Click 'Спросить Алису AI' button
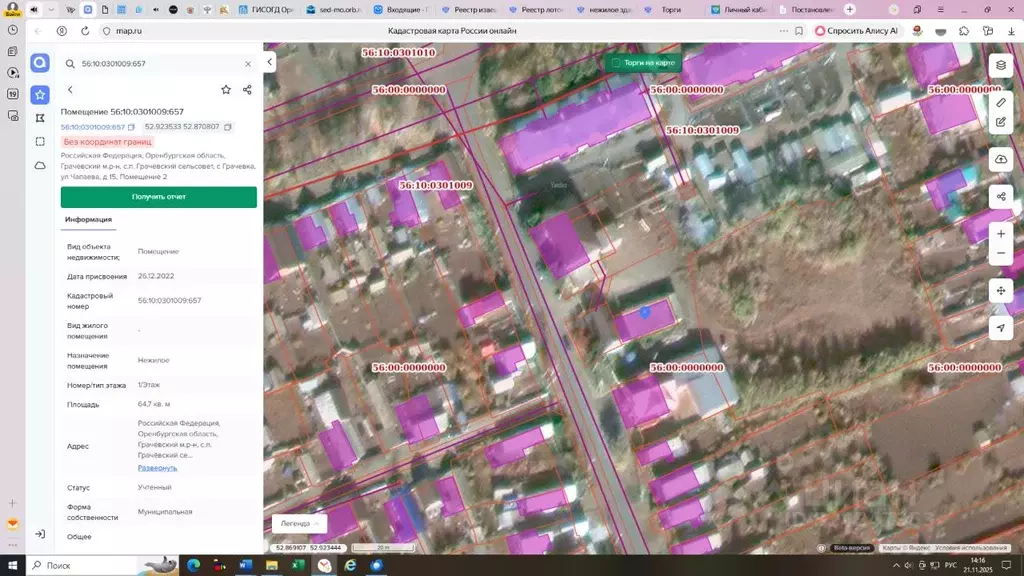The width and height of the screenshot is (1024, 576). tap(856, 31)
